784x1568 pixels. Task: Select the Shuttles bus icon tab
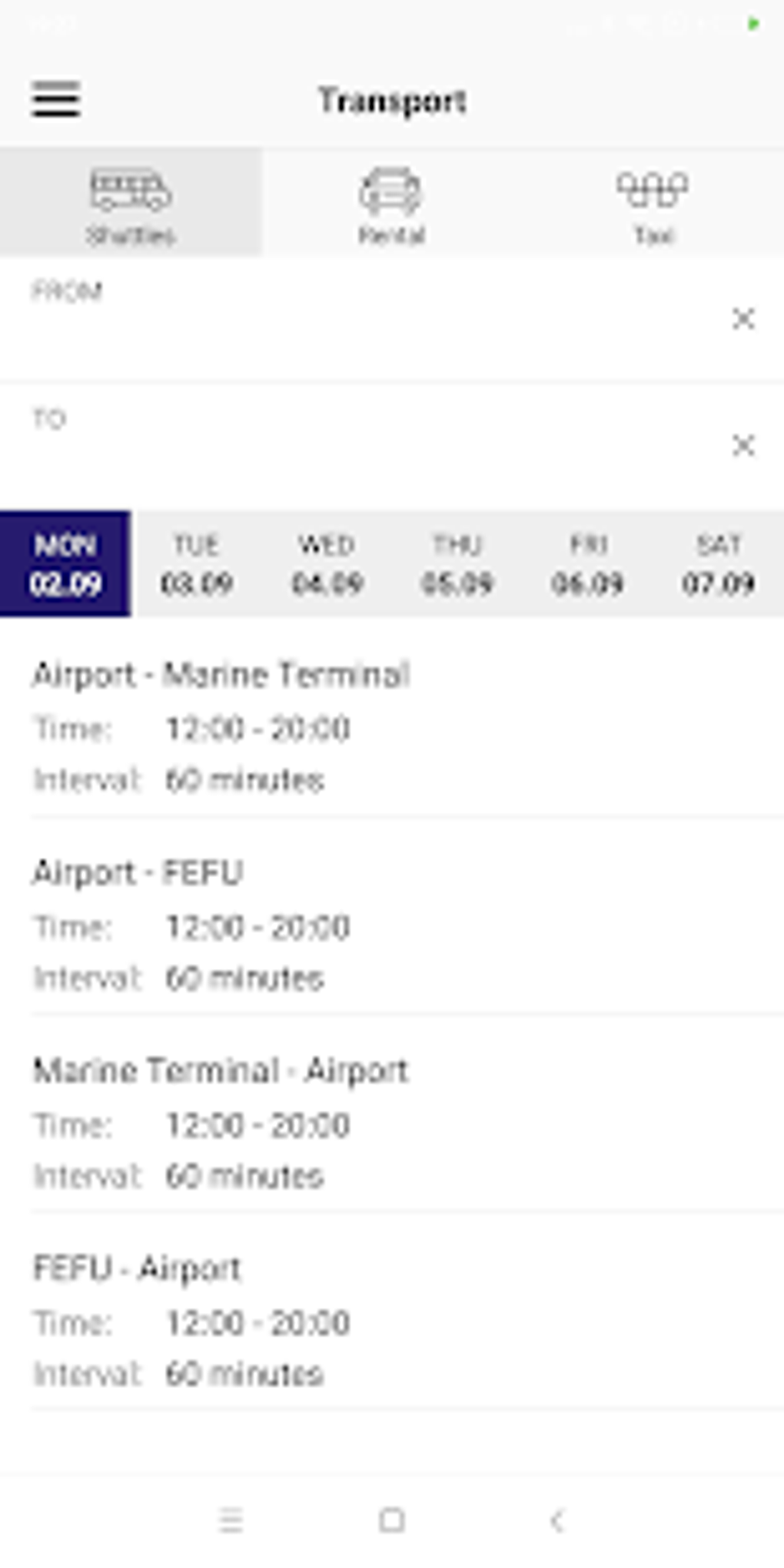click(x=131, y=203)
